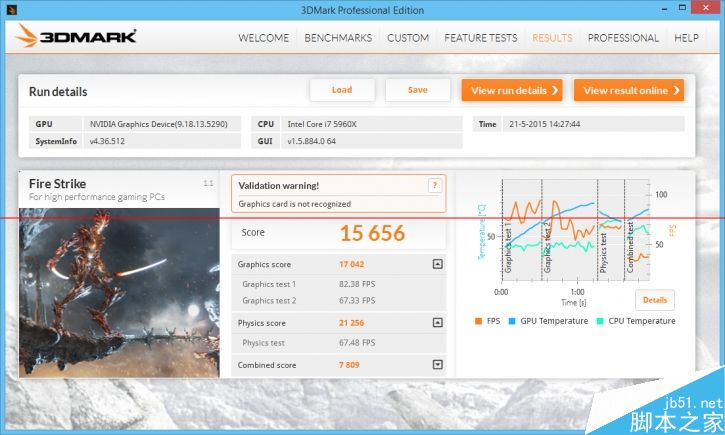Click the blue GPU Temperature legend square
Screen dimensions: 725x435
[512, 321]
